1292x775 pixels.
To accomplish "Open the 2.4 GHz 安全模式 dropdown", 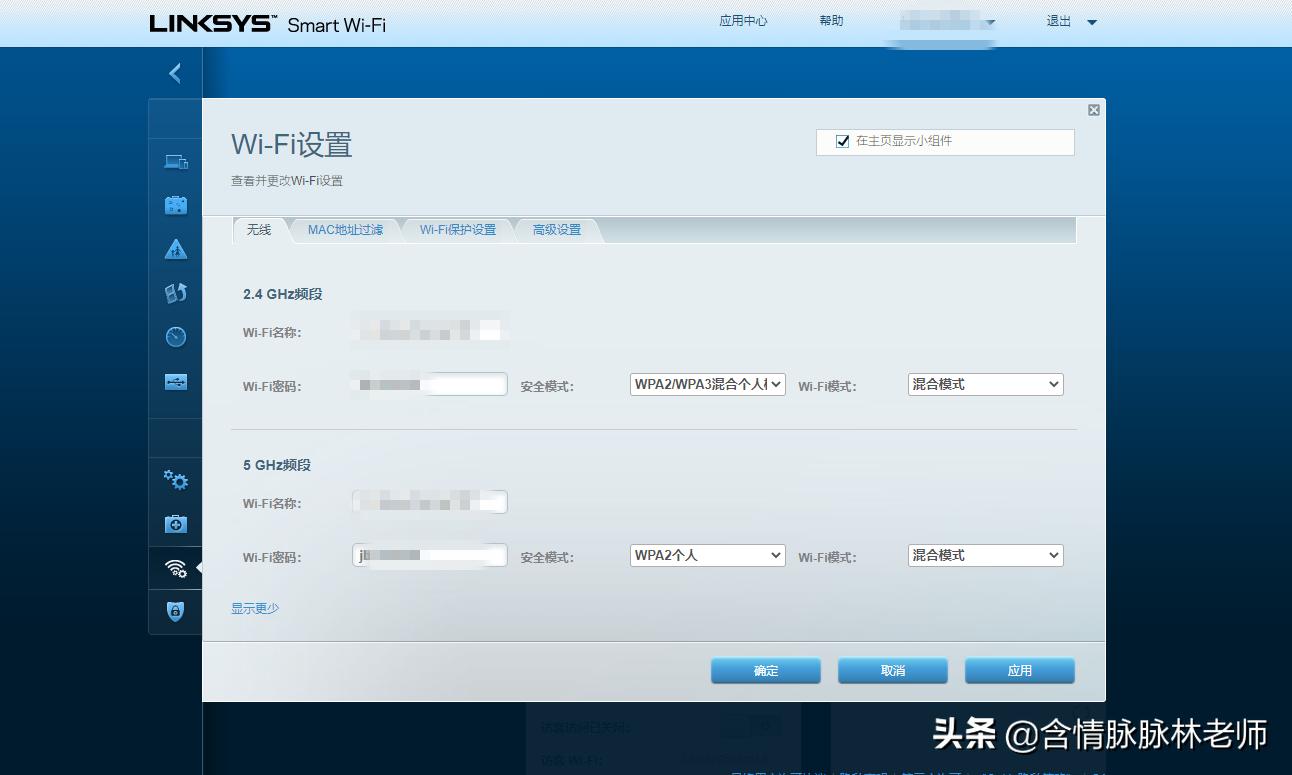I will [707, 384].
